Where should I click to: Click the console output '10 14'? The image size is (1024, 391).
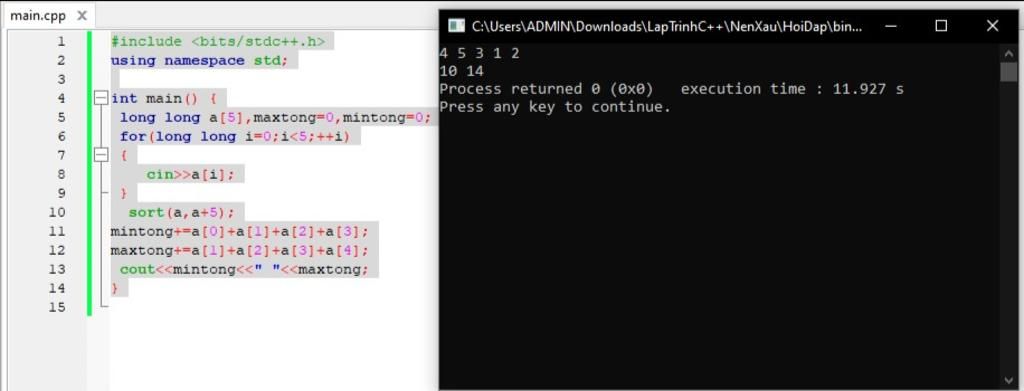[462, 71]
